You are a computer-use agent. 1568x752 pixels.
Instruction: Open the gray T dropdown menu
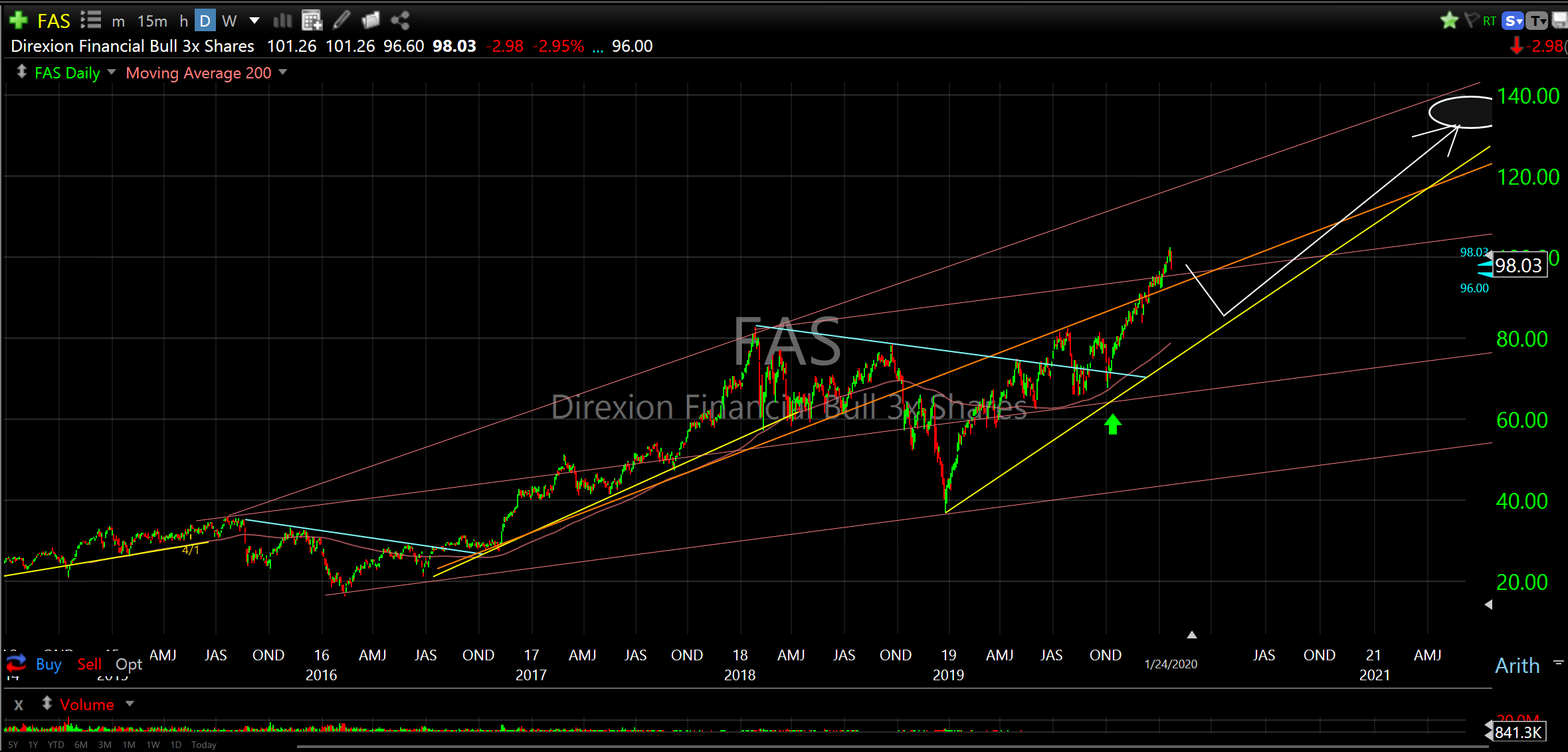1537,21
